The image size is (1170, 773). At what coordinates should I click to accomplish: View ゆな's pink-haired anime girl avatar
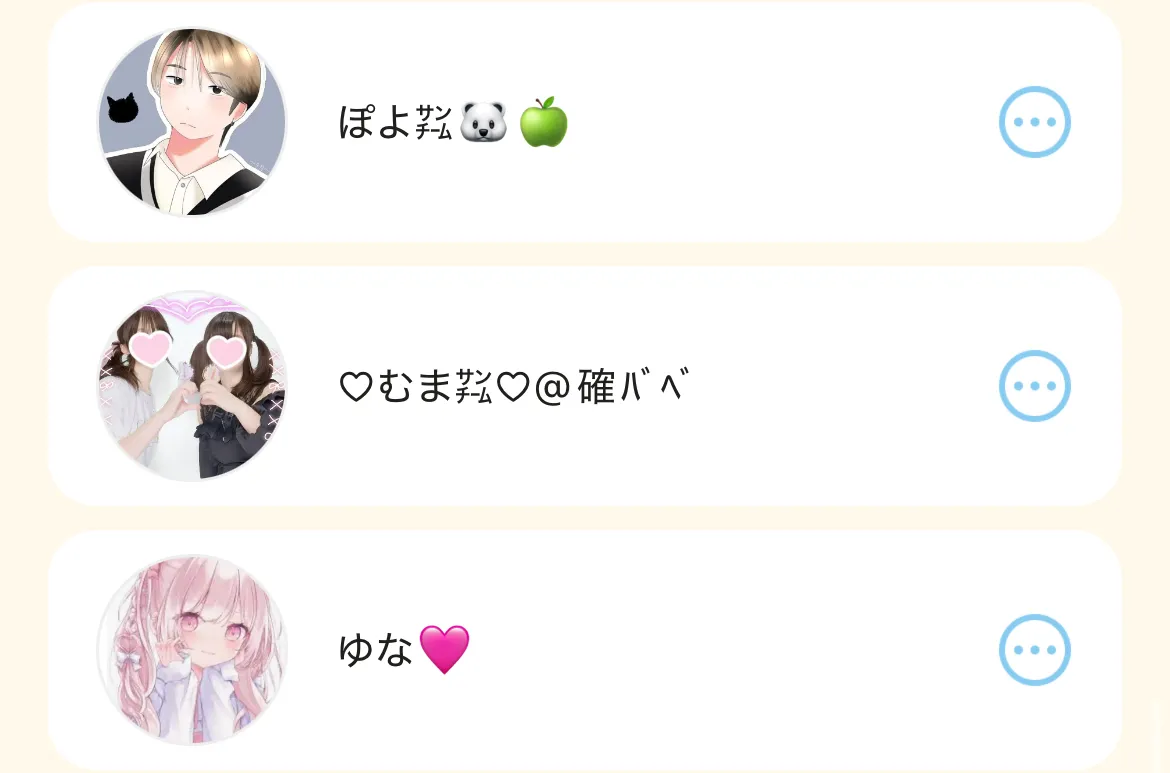(193, 650)
